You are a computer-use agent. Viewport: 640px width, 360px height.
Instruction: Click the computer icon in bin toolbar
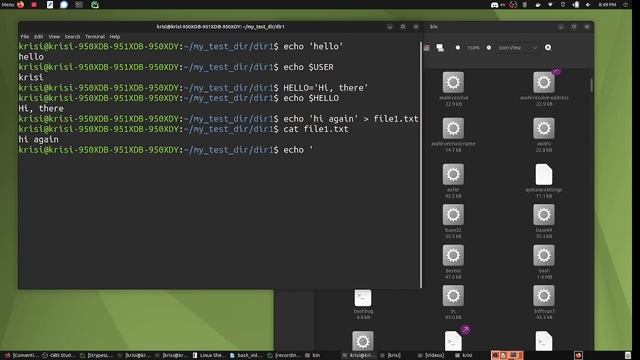(x=440, y=48)
